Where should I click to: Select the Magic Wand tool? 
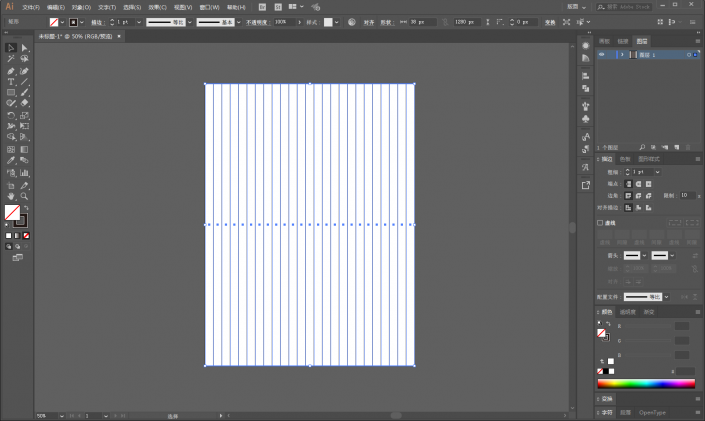point(11,59)
